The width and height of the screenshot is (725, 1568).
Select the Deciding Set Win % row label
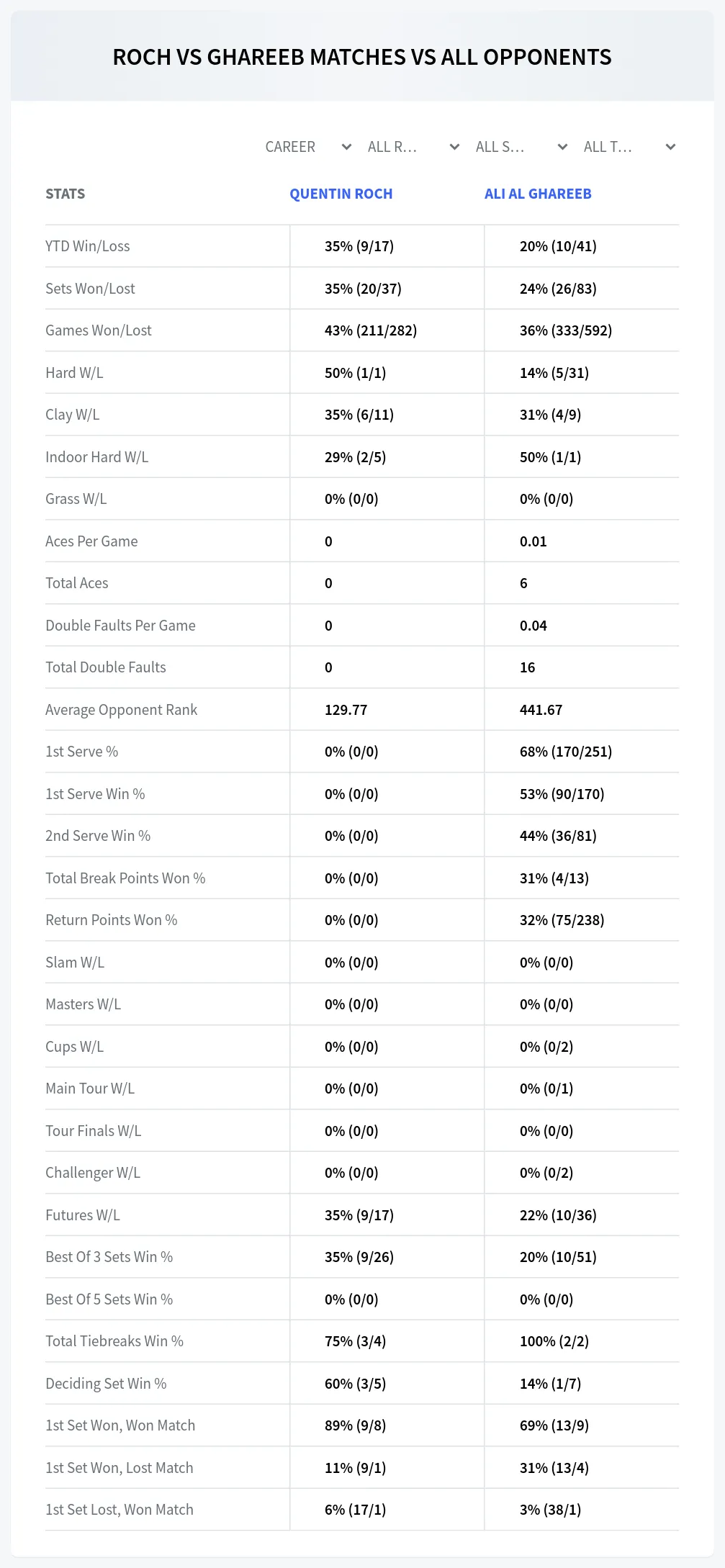click(x=106, y=1384)
